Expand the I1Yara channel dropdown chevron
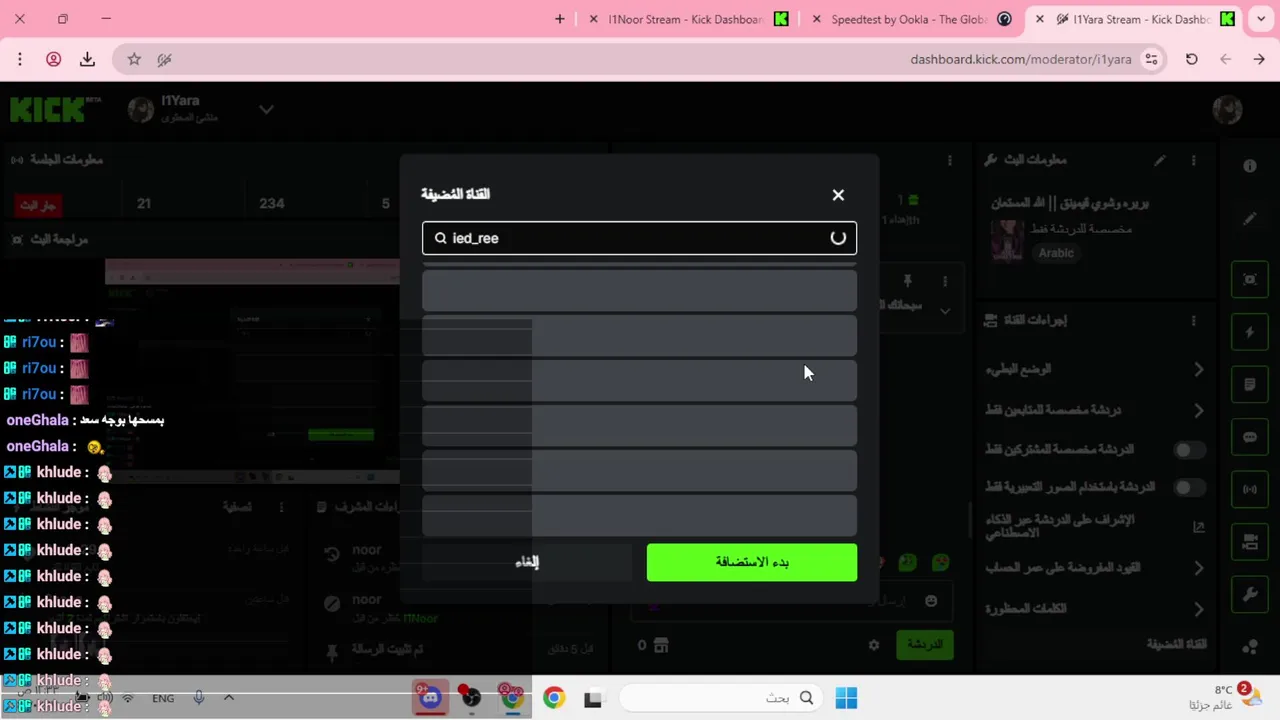This screenshot has height=720, width=1280. 266,110
